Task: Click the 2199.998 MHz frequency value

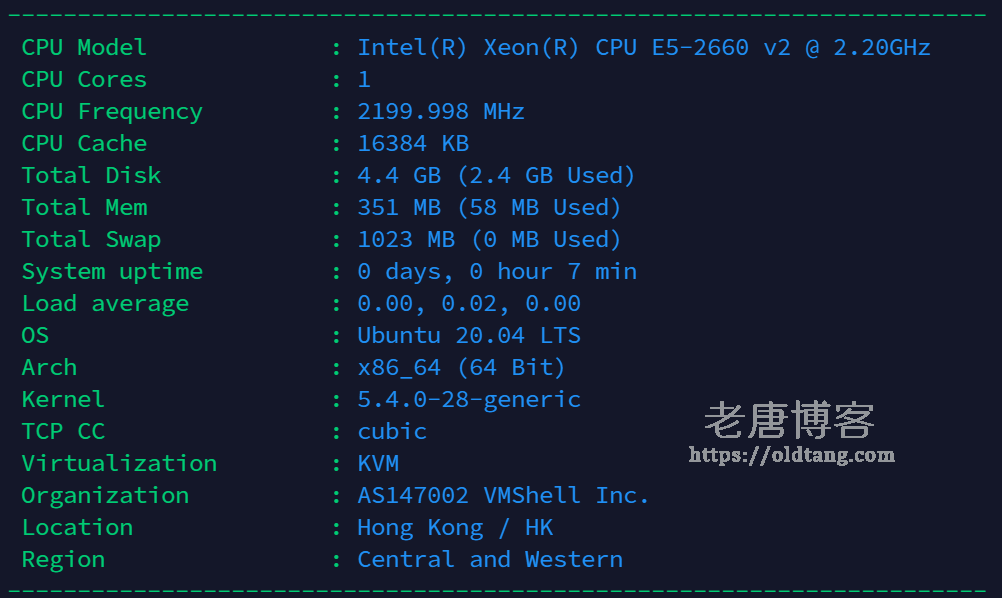Action: pyautogui.click(x=441, y=111)
